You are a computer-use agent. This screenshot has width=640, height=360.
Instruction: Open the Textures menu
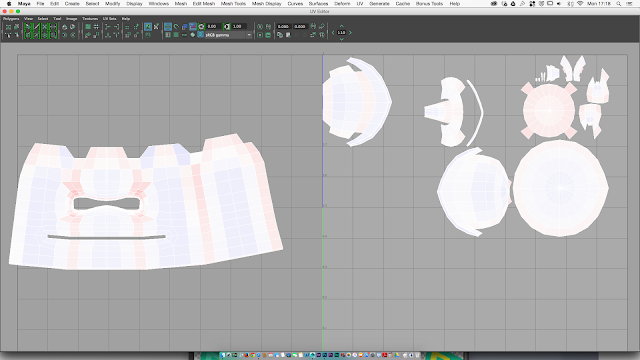click(90, 19)
